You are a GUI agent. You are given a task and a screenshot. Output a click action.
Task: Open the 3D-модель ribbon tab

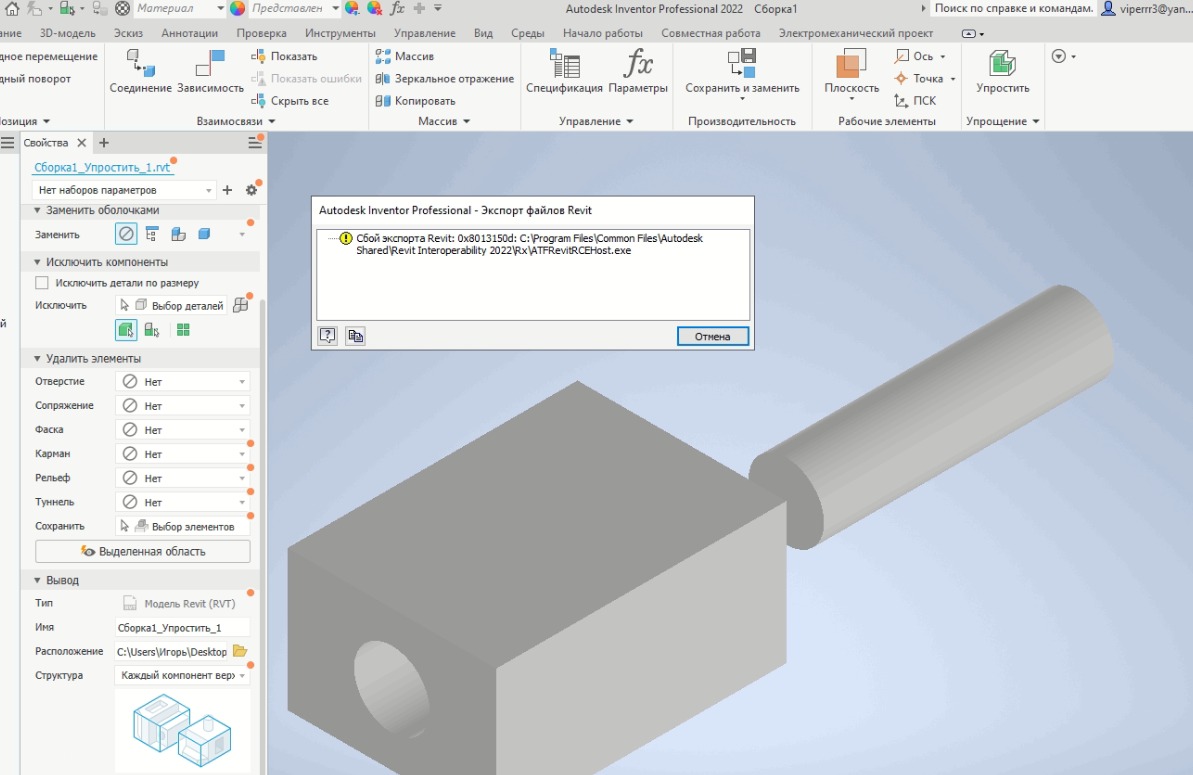[x=68, y=33]
